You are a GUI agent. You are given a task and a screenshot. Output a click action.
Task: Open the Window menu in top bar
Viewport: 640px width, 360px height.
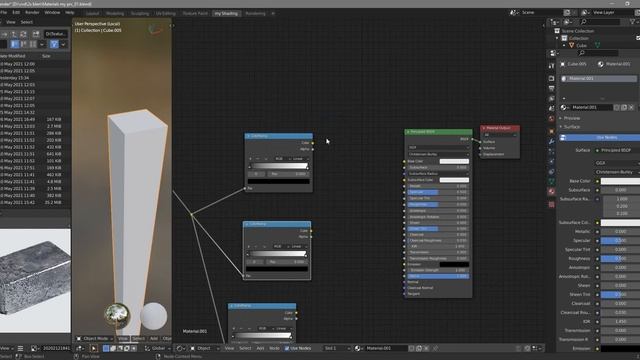click(x=52, y=13)
